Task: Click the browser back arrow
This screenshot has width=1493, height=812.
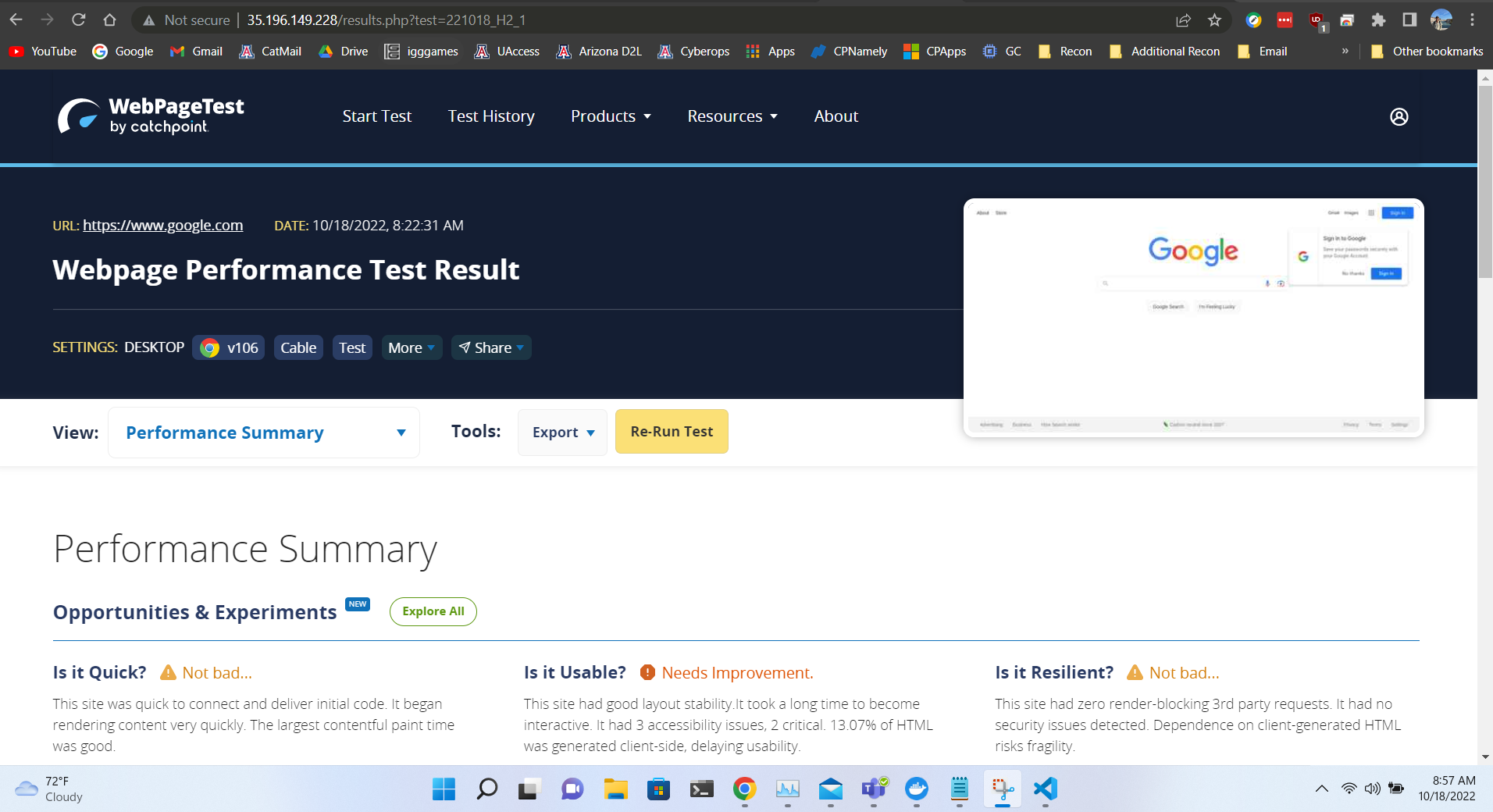Action: coord(16,20)
